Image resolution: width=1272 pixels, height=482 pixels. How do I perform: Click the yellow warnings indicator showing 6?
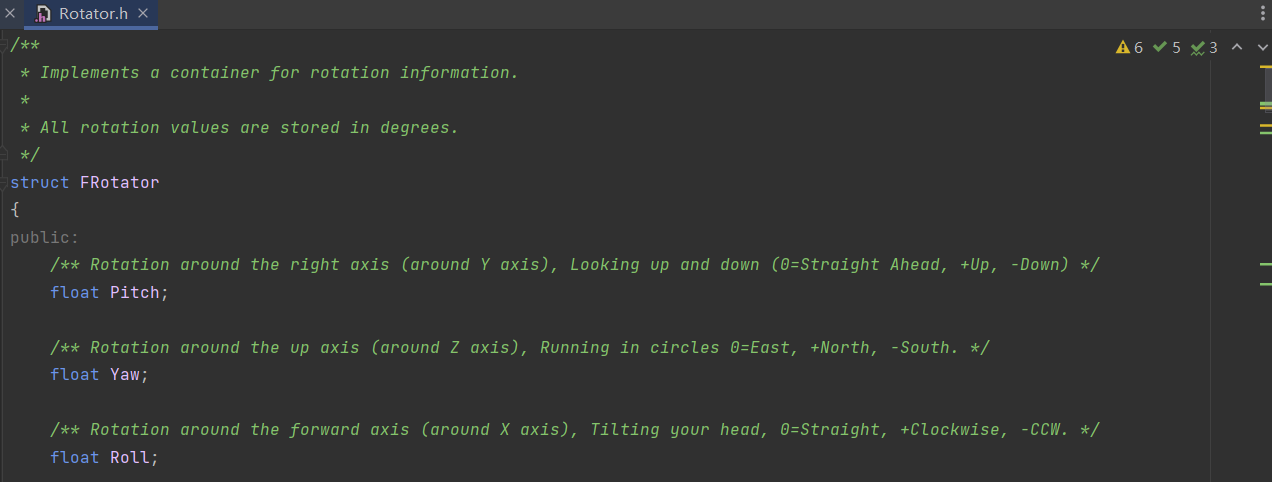pyautogui.click(x=1129, y=48)
